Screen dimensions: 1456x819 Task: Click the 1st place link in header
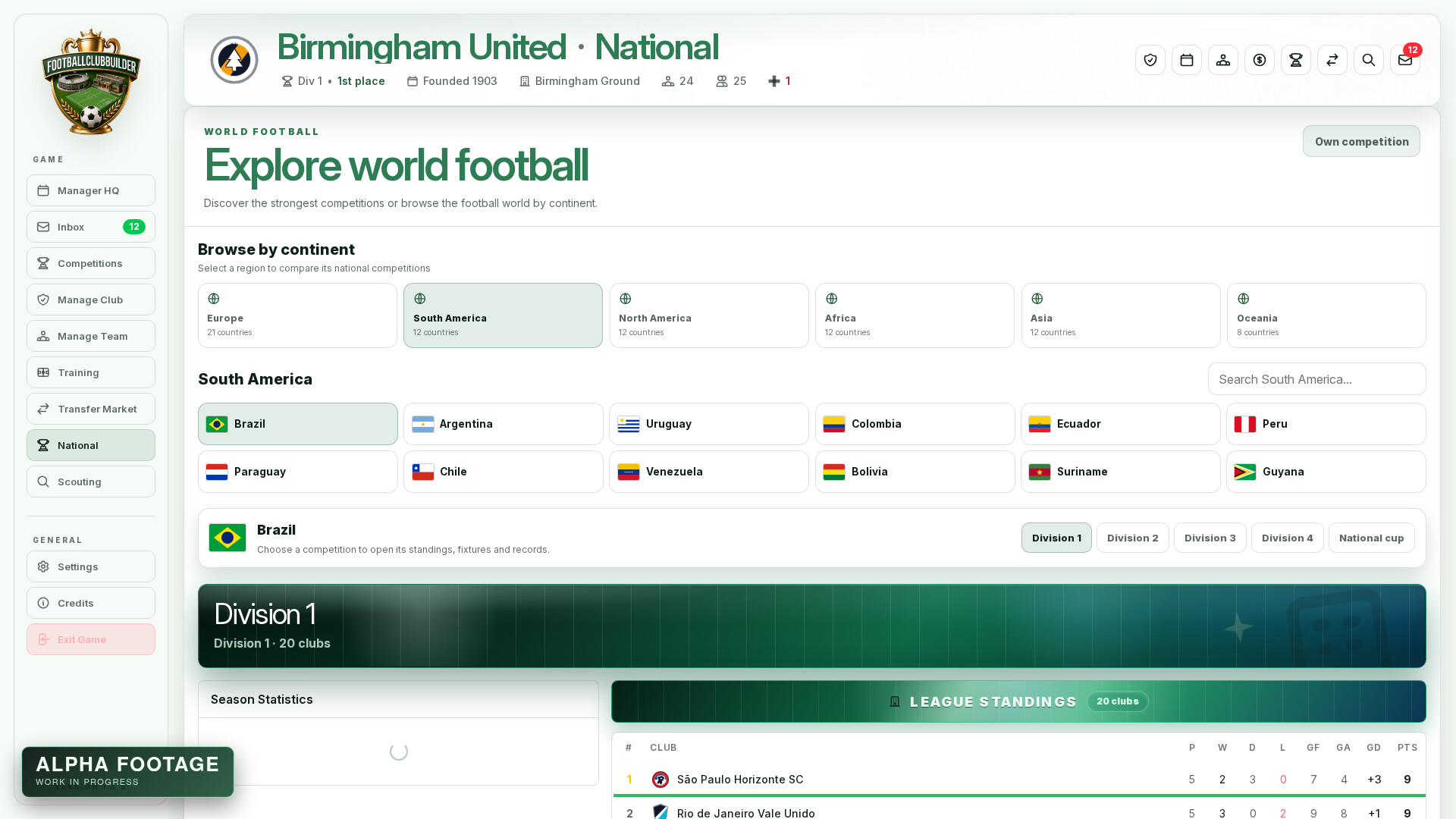click(361, 81)
